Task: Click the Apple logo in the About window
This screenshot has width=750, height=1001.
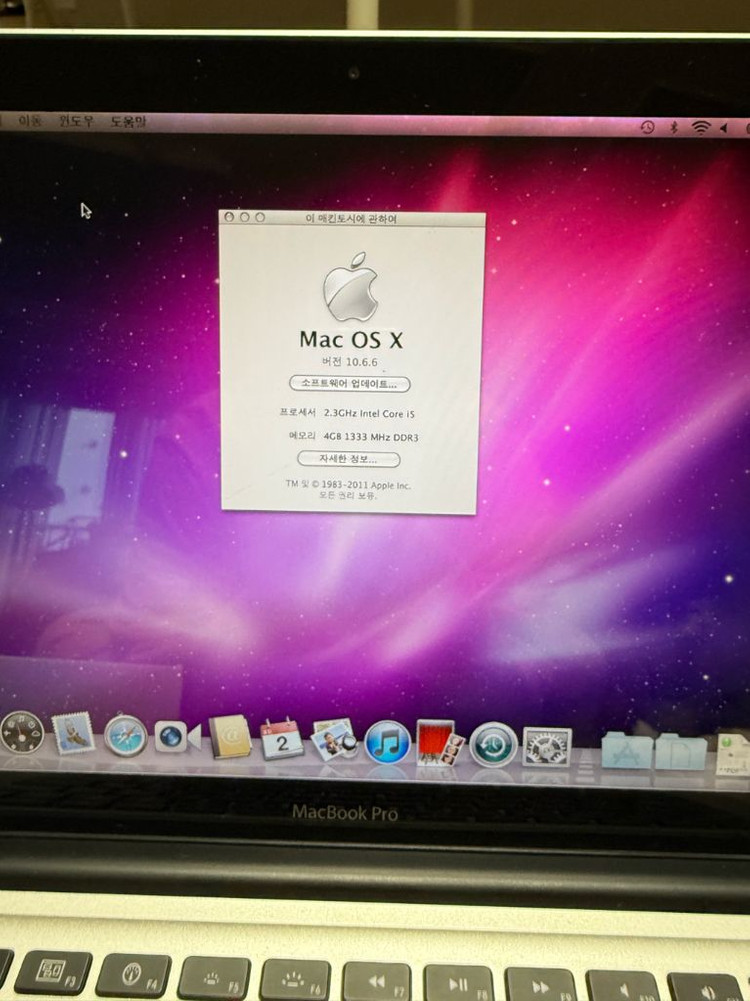Action: 350,287
